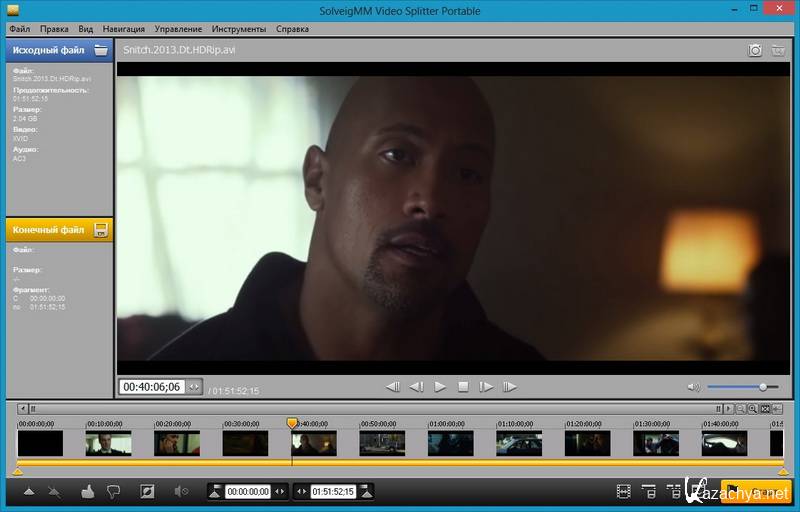
Task: Click the thumbs-up keep fragment icon
Action: click(87, 491)
